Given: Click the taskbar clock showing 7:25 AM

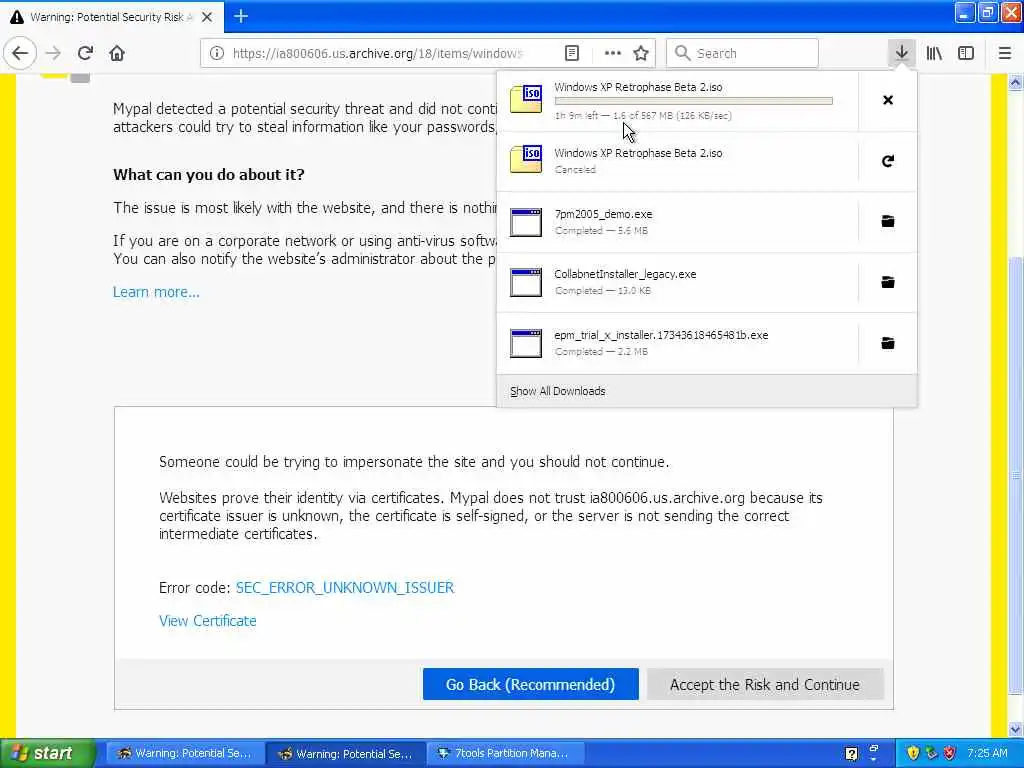Looking at the screenshot, I should (x=987, y=753).
